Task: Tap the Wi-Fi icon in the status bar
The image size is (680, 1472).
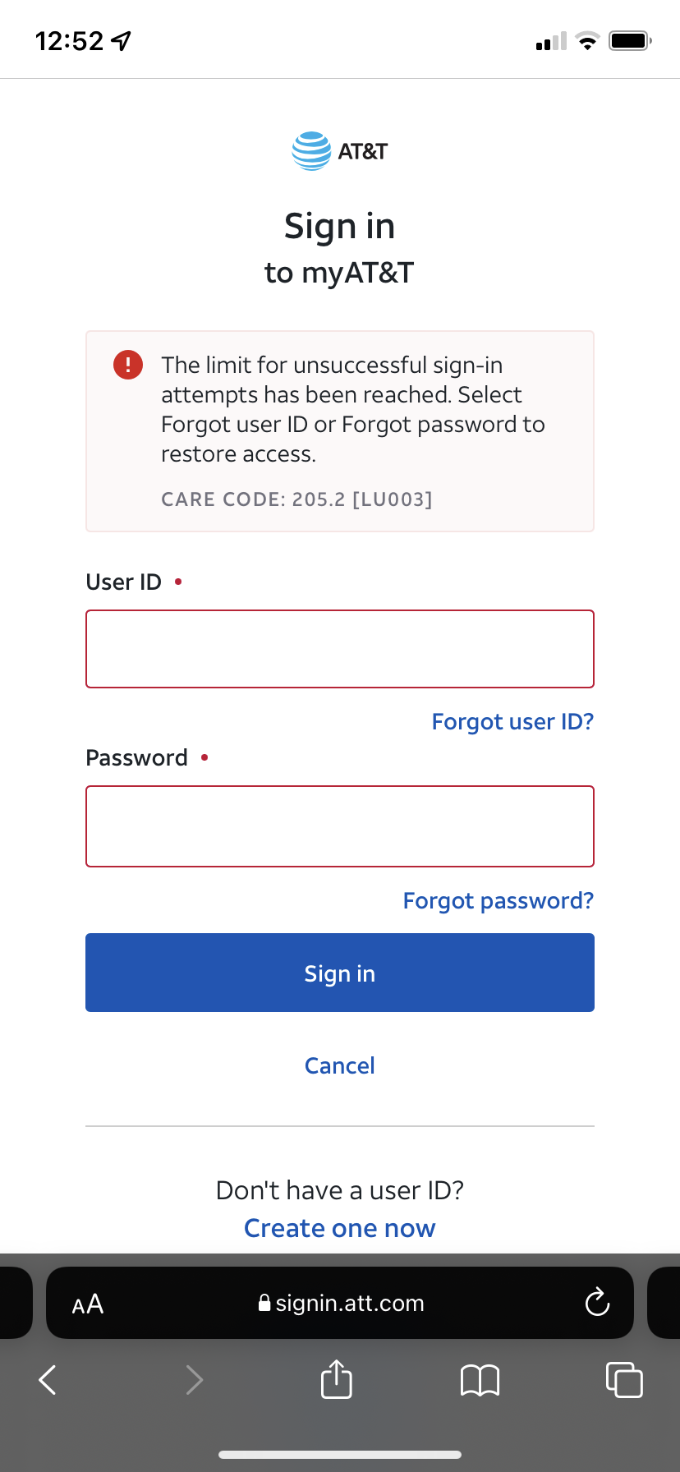Action: (x=587, y=40)
